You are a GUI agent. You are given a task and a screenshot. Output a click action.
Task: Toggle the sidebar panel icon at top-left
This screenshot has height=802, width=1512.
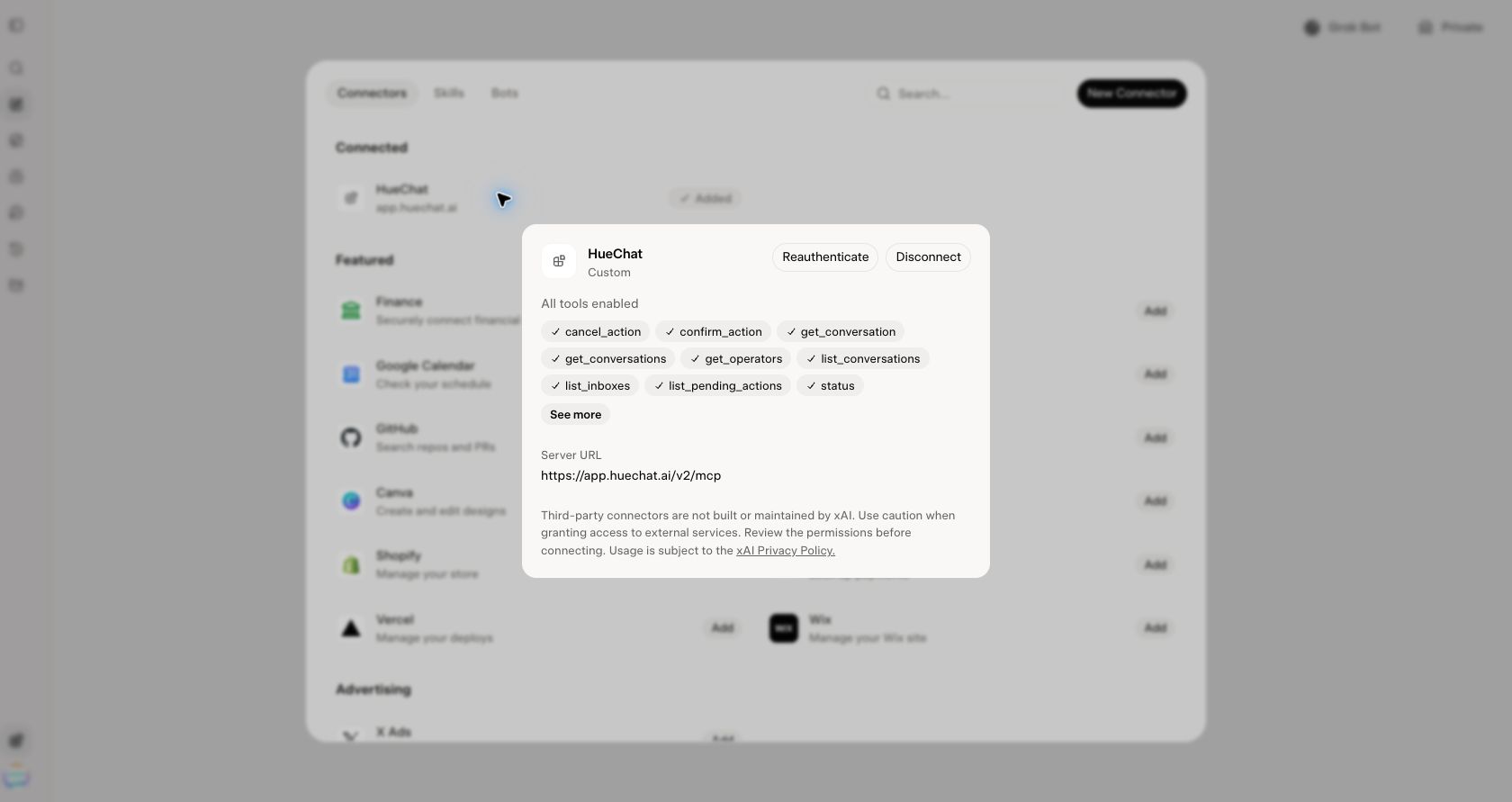[16, 26]
